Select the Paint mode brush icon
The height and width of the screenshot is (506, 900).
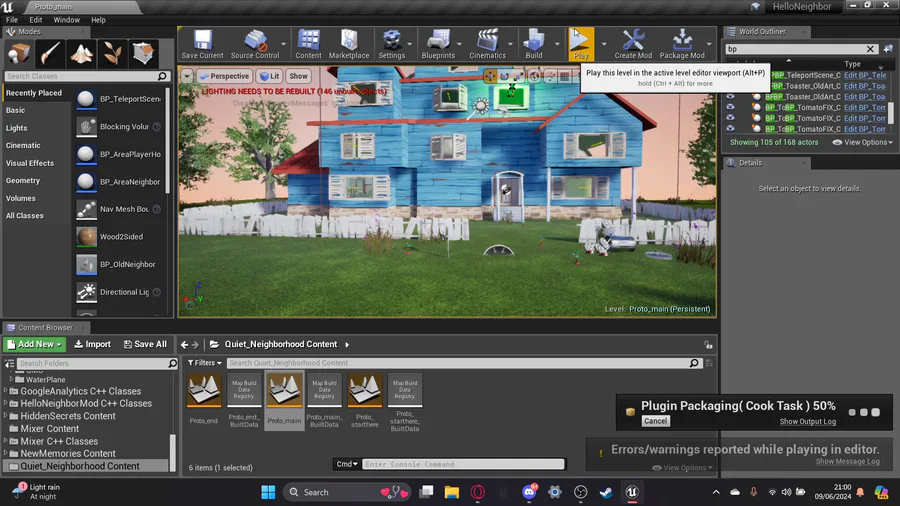click(50, 53)
